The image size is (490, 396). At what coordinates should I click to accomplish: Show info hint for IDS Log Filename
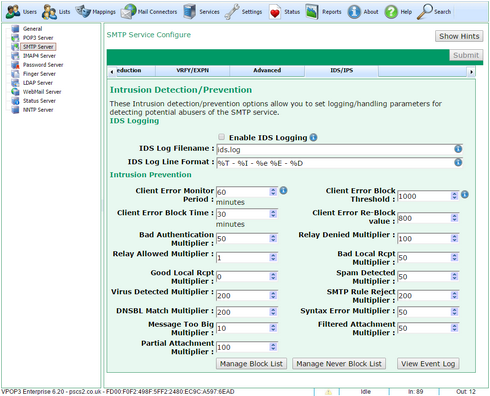pyautogui.click(x=458, y=149)
